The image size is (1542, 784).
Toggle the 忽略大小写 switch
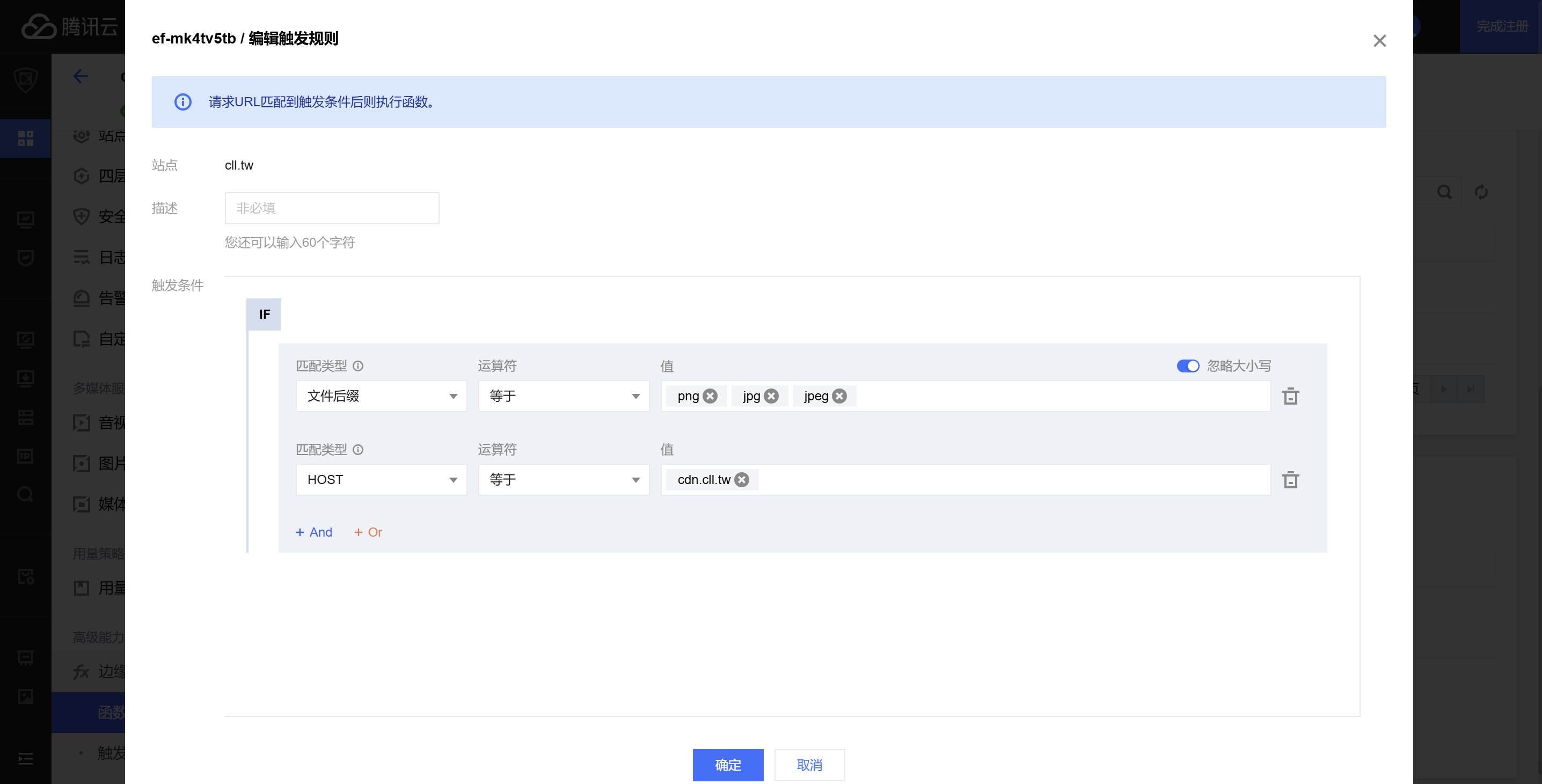(1188, 365)
